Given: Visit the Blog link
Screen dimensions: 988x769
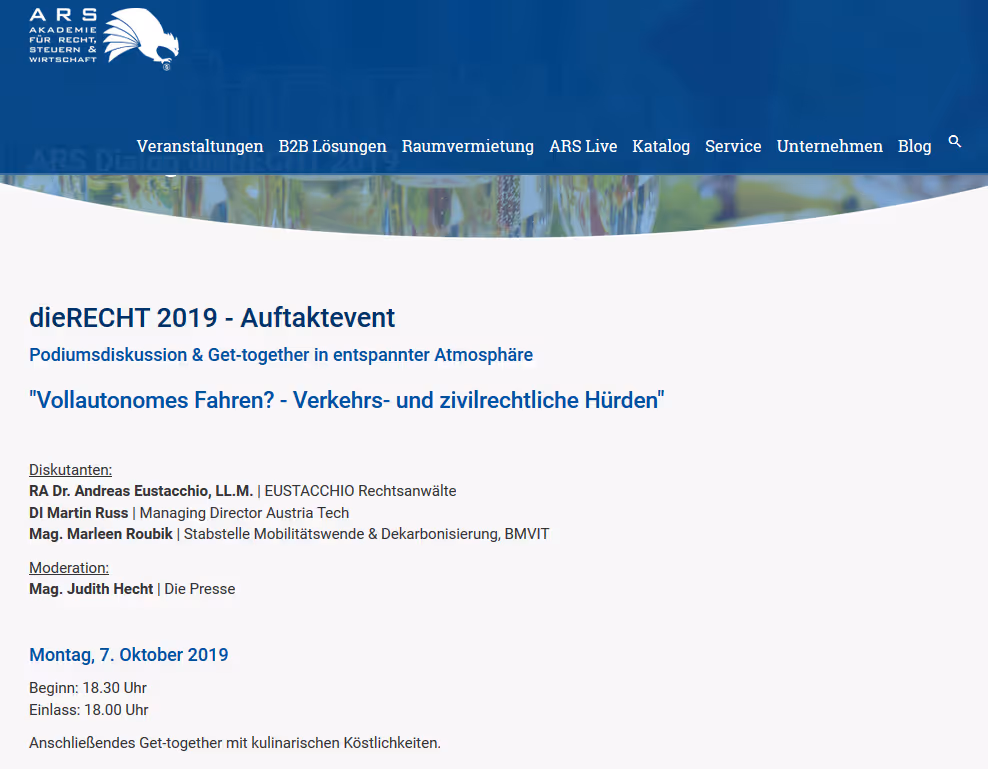Looking at the screenshot, I should tap(914, 146).
